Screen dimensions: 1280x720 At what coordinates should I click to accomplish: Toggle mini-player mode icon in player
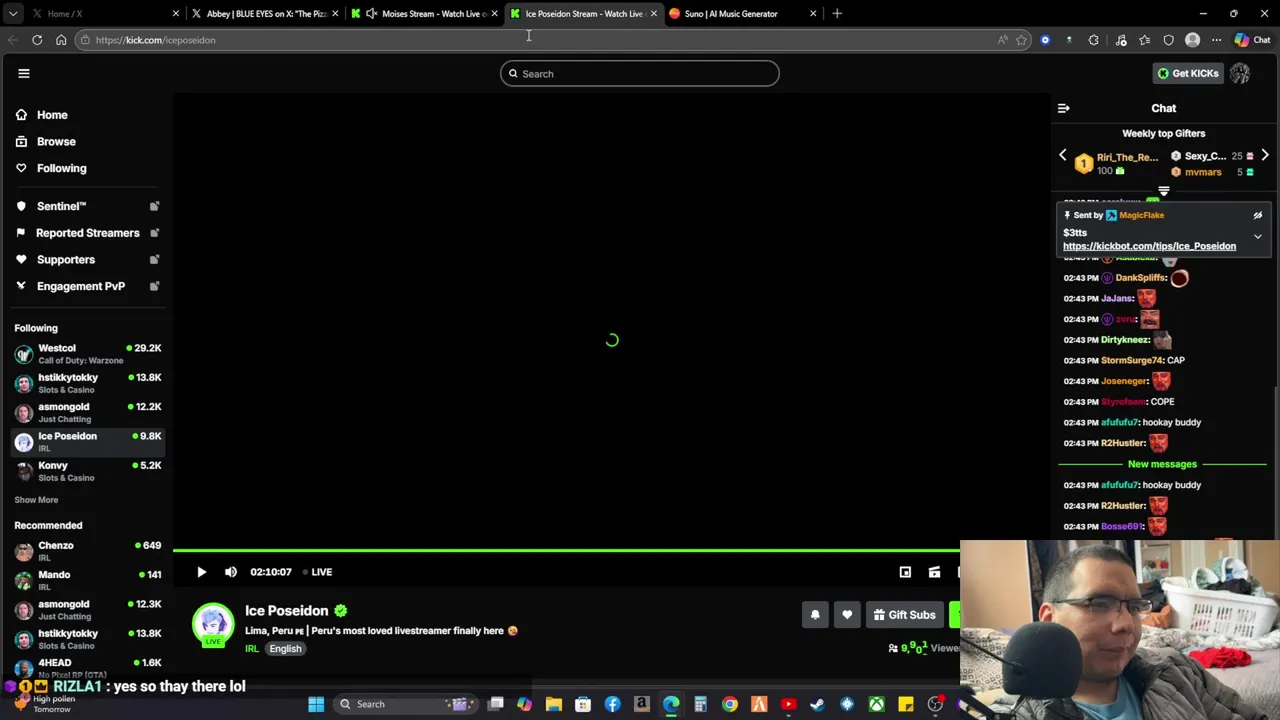tap(905, 572)
